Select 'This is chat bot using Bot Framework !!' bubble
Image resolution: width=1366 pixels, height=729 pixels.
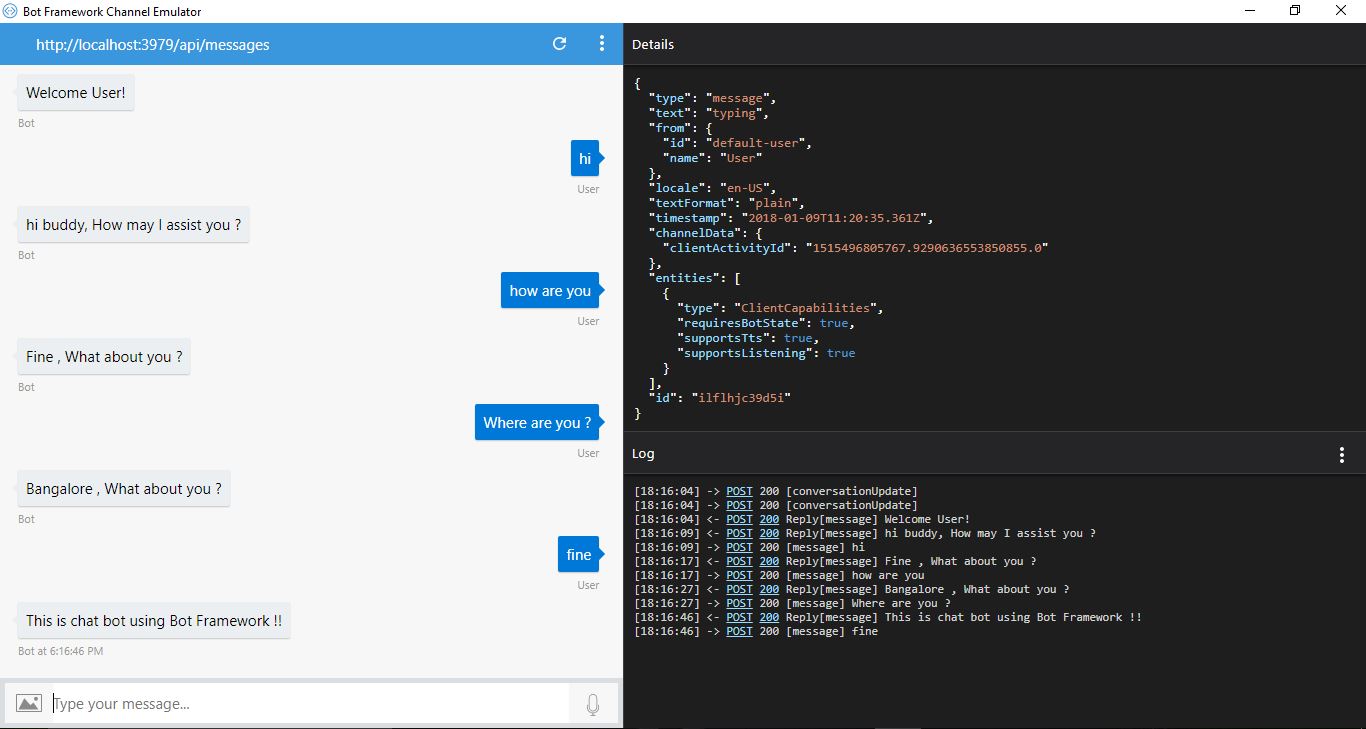(x=154, y=621)
